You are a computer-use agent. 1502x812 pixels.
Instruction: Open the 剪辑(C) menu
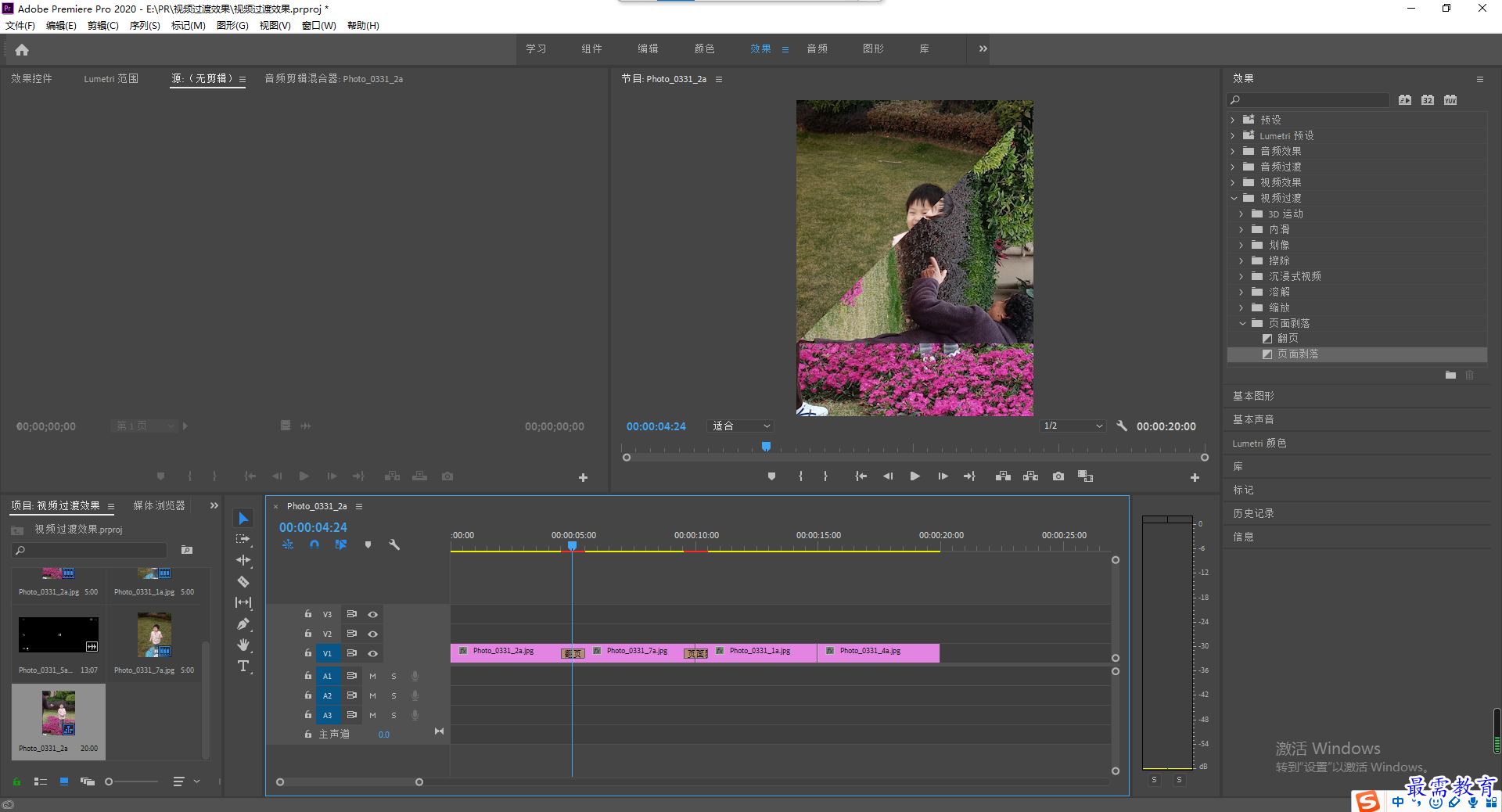(x=103, y=26)
